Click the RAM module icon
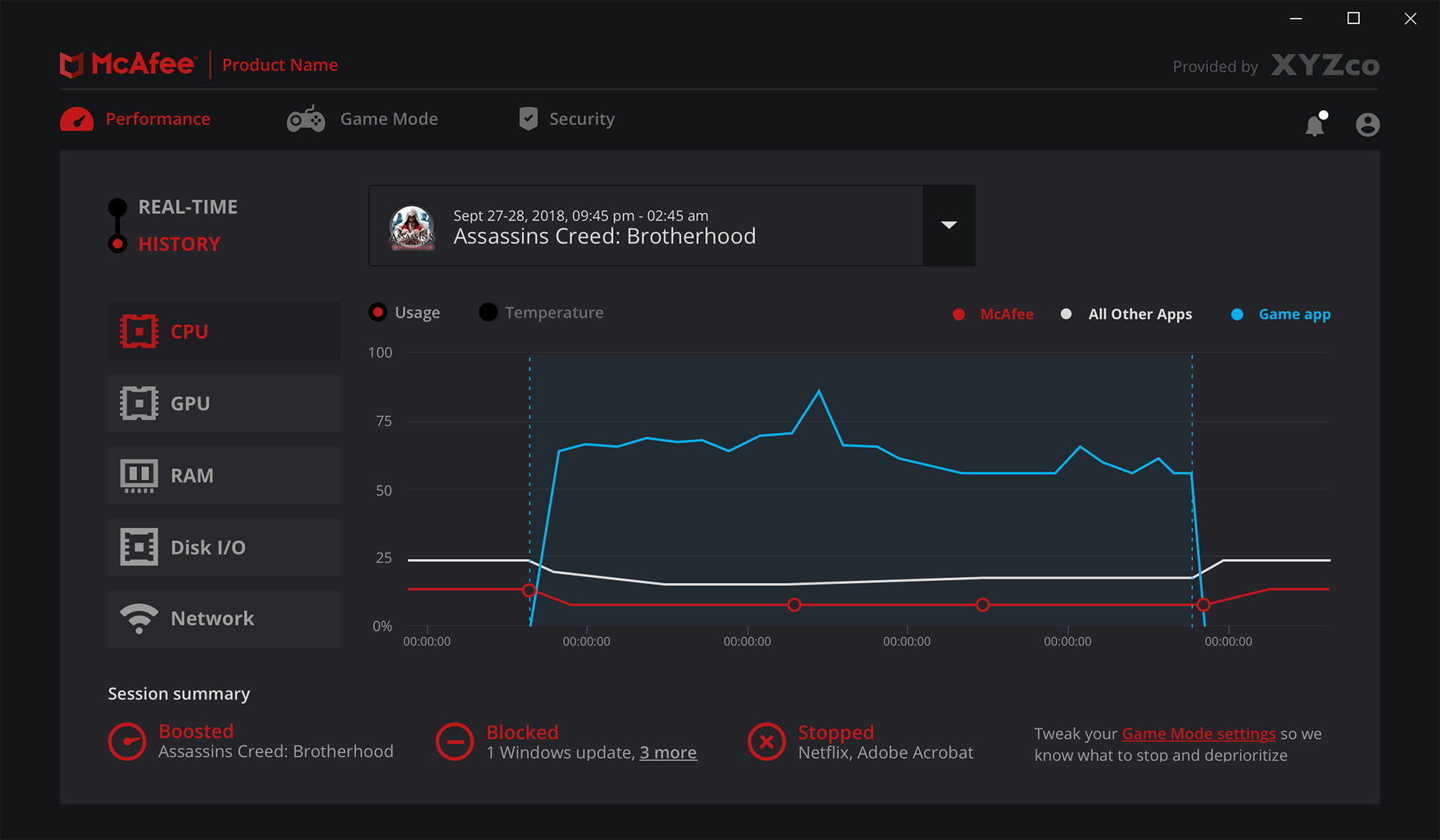The image size is (1440, 840). [139, 475]
